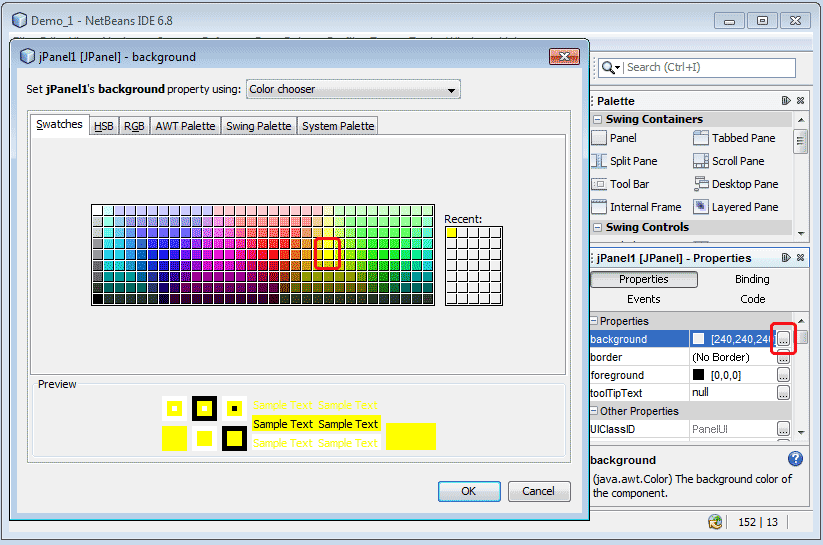Pick the Layered Pane palette item
Image resolution: width=823 pixels, height=545 pixels.
pos(736,207)
